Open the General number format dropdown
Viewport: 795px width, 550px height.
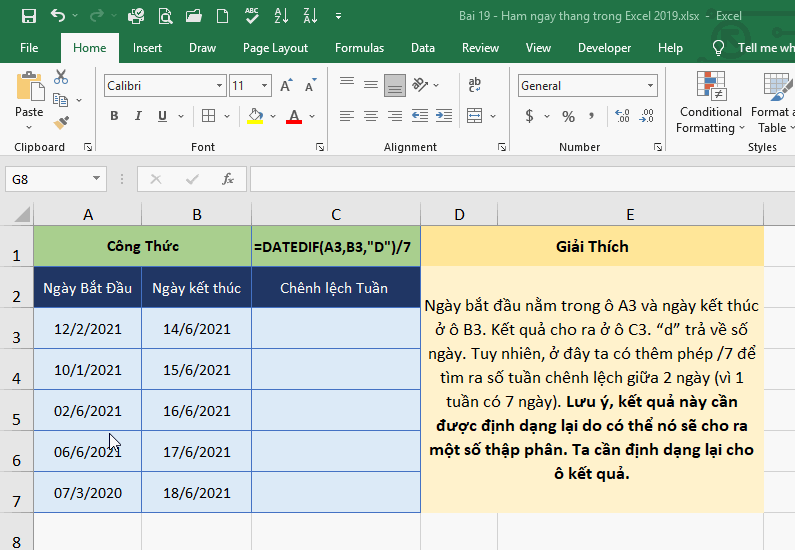coord(650,86)
